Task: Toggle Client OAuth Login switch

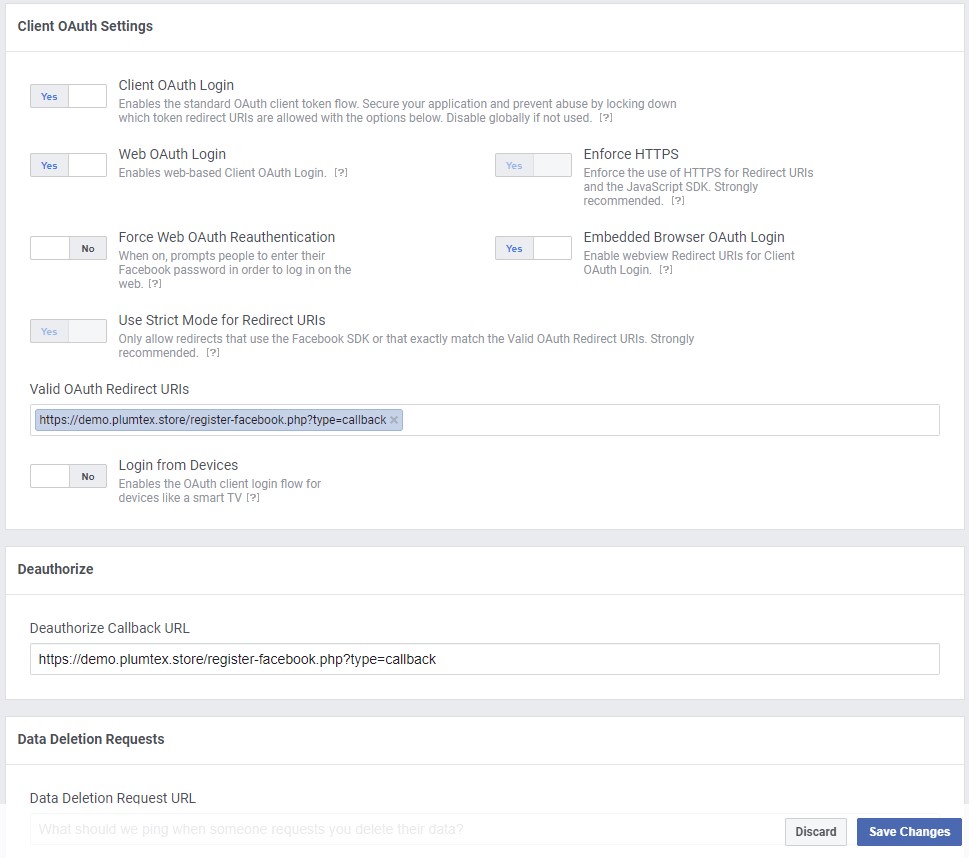Action: pos(69,96)
